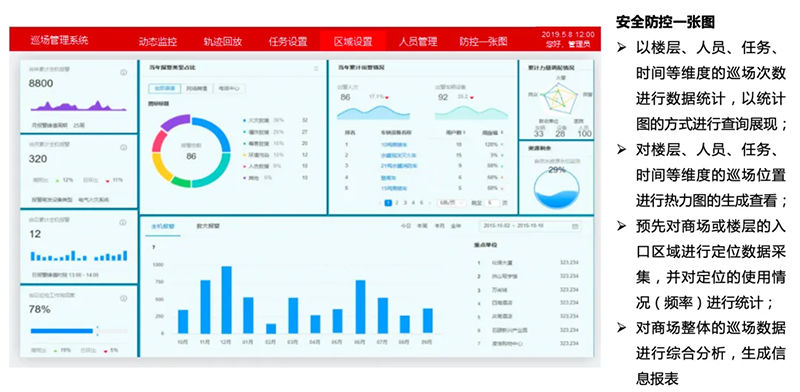800x392 pixels.
Task: Click the go-to page number input field
Action: click(x=492, y=203)
